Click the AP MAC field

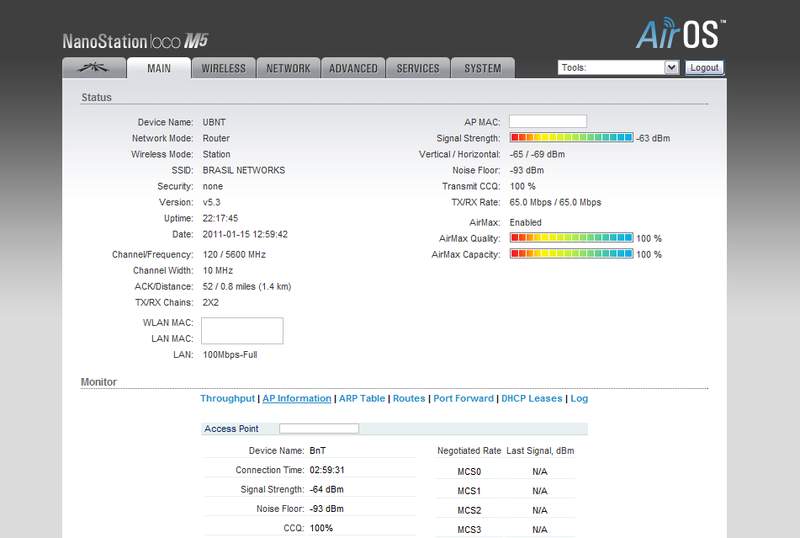[x=548, y=121]
